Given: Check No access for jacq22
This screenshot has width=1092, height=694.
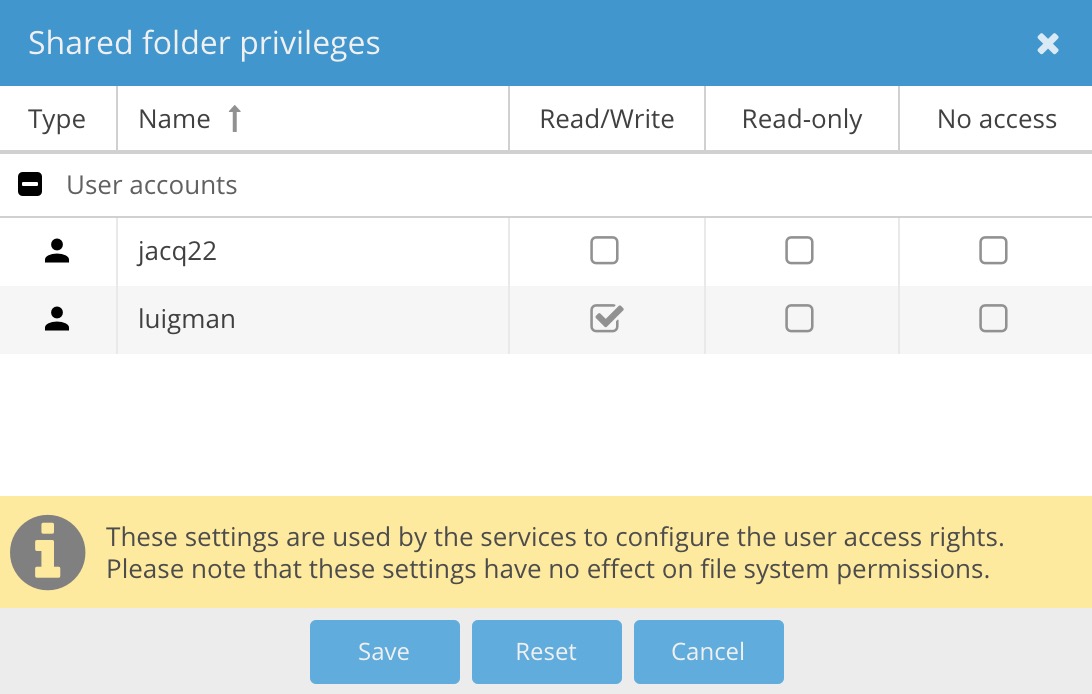Looking at the screenshot, I should (993, 251).
